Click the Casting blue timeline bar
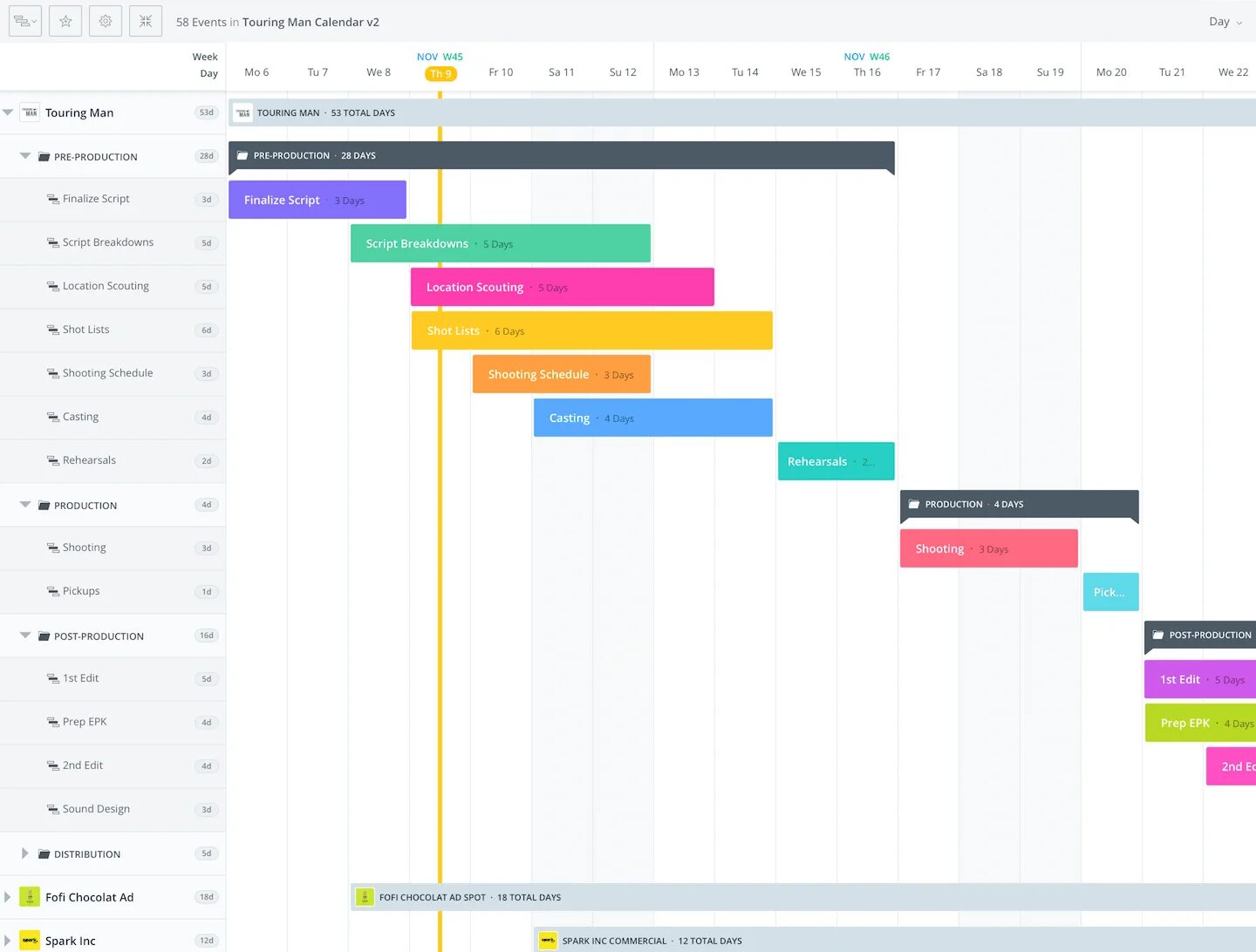This screenshot has width=1256, height=952. click(x=652, y=418)
